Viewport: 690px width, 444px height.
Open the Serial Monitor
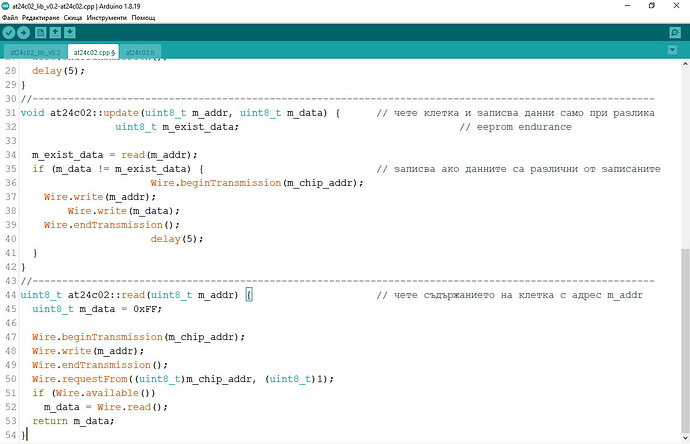(x=674, y=32)
